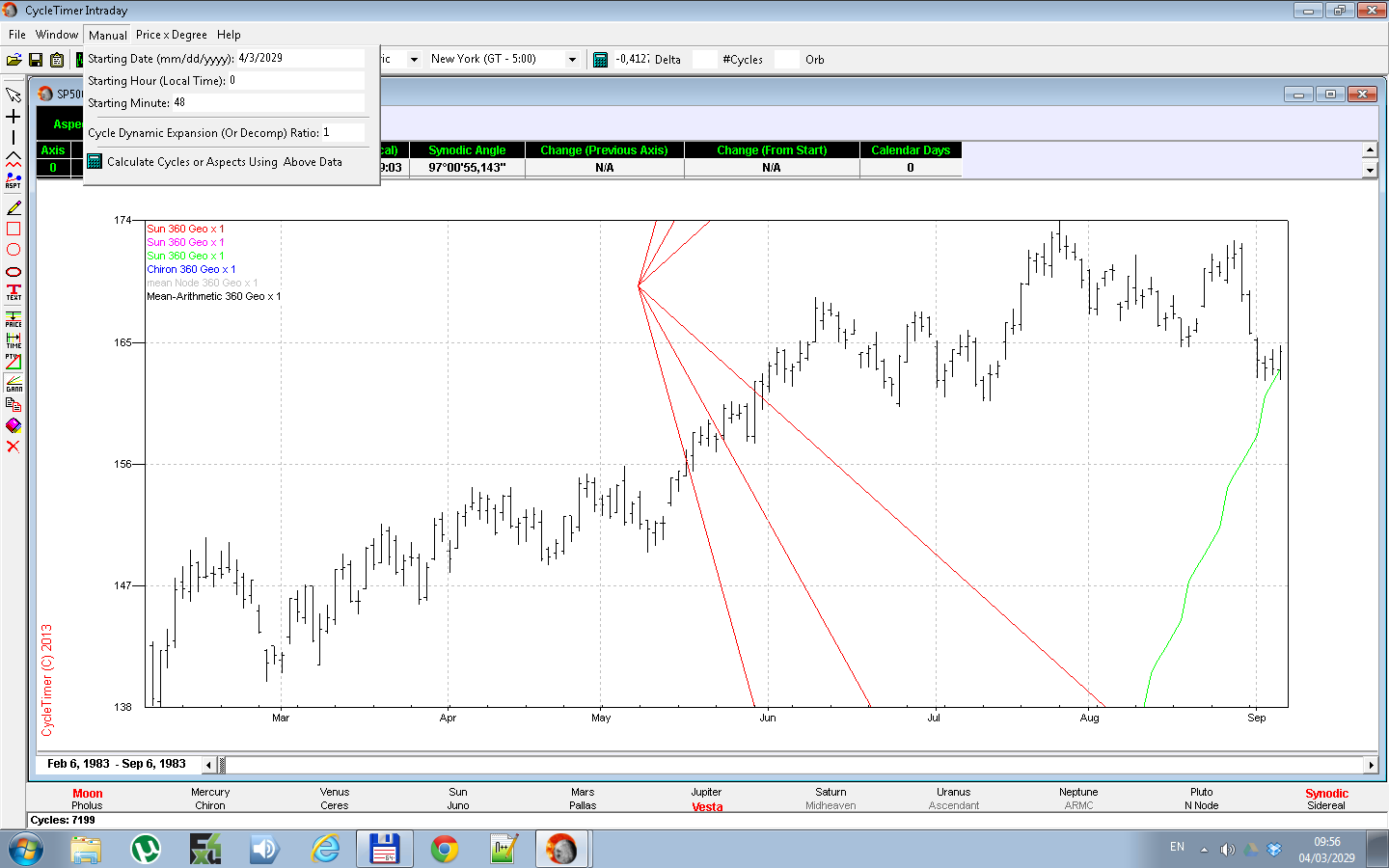Open the Help menu
The height and width of the screenshot is (868, 1389).
click(229, 35)
